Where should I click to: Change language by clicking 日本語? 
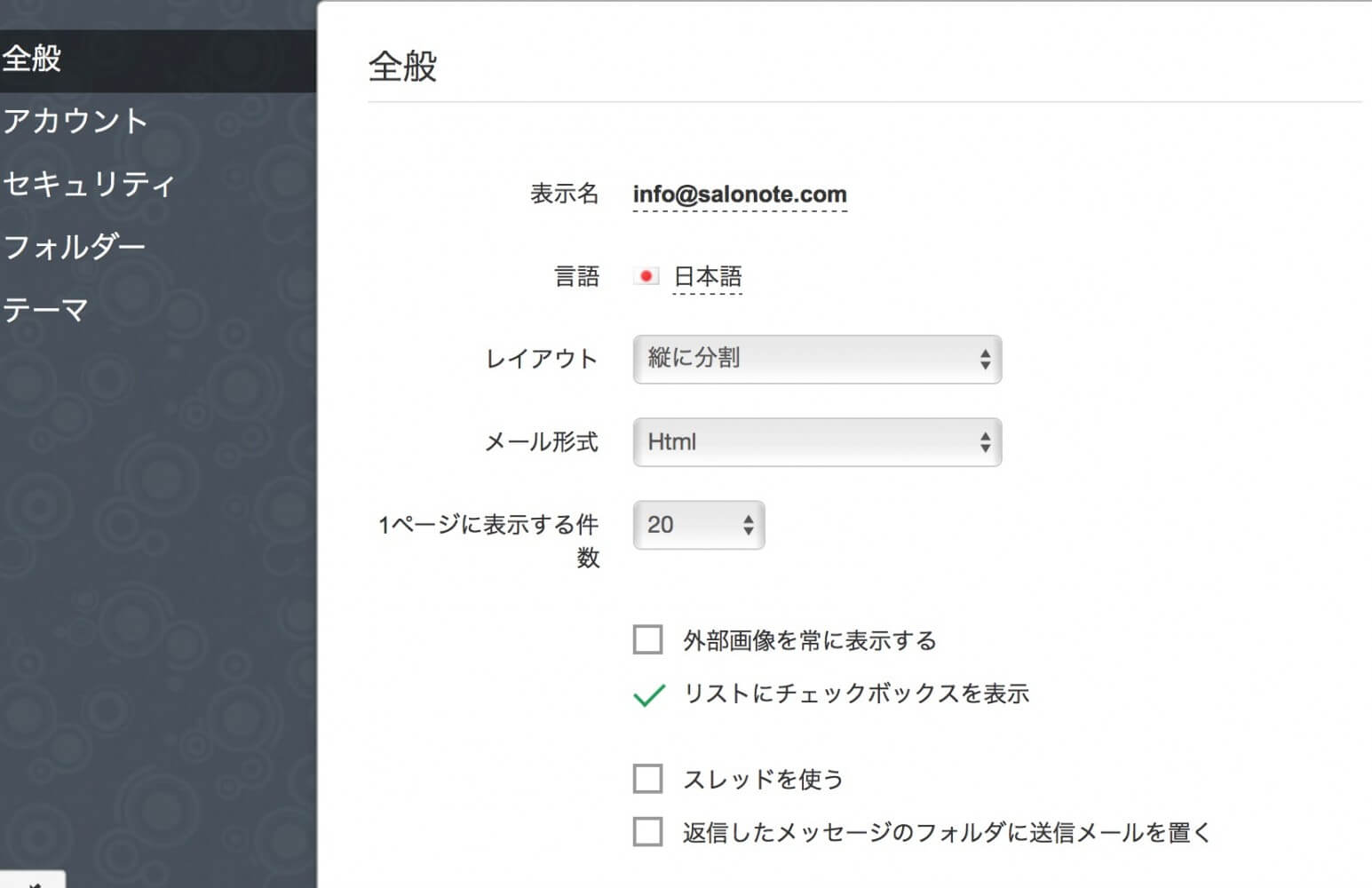[708, 277]
